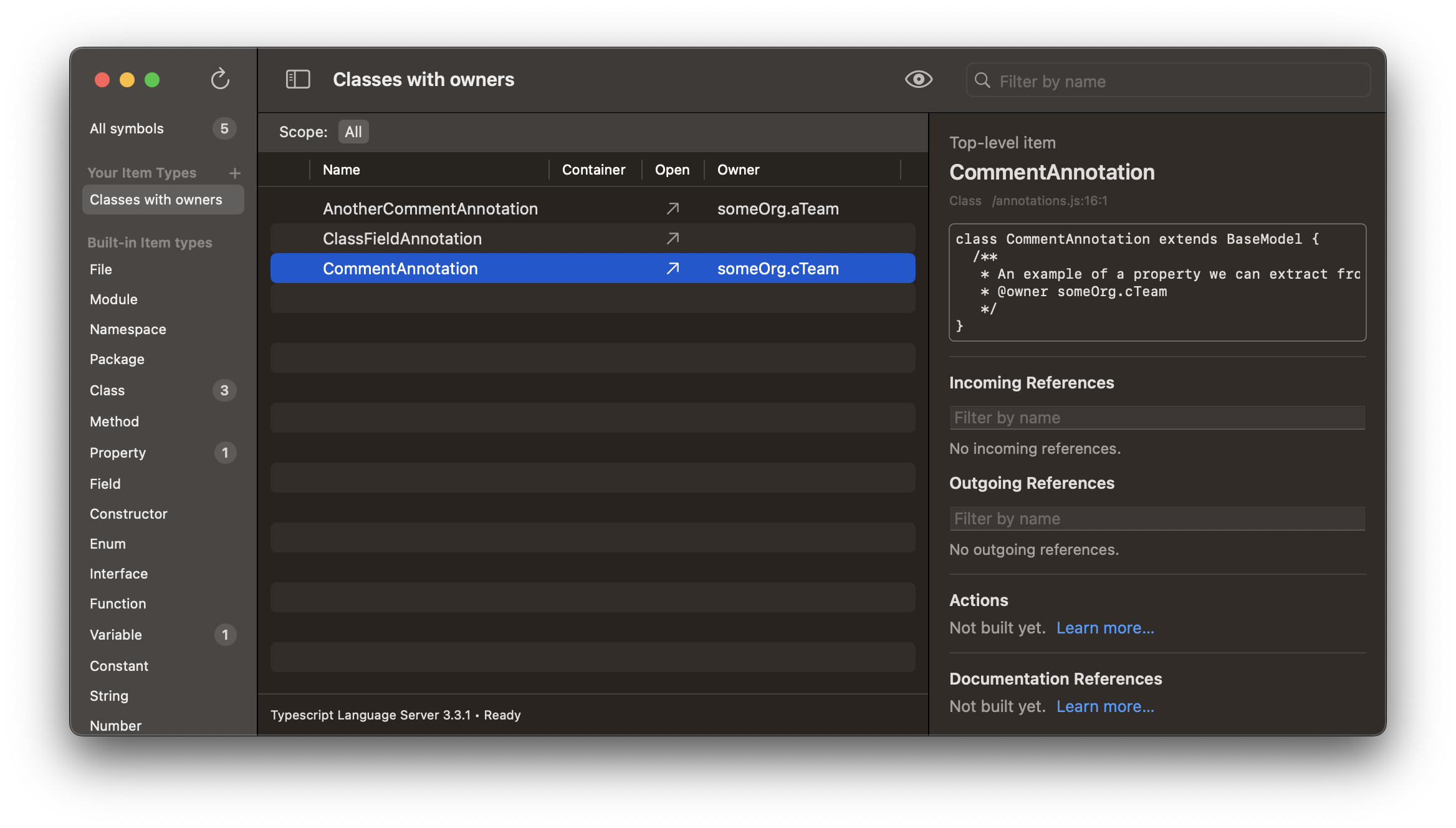Click the open arrow icon for CommentAnnotation
The image size is (1456, 828).
672,267
